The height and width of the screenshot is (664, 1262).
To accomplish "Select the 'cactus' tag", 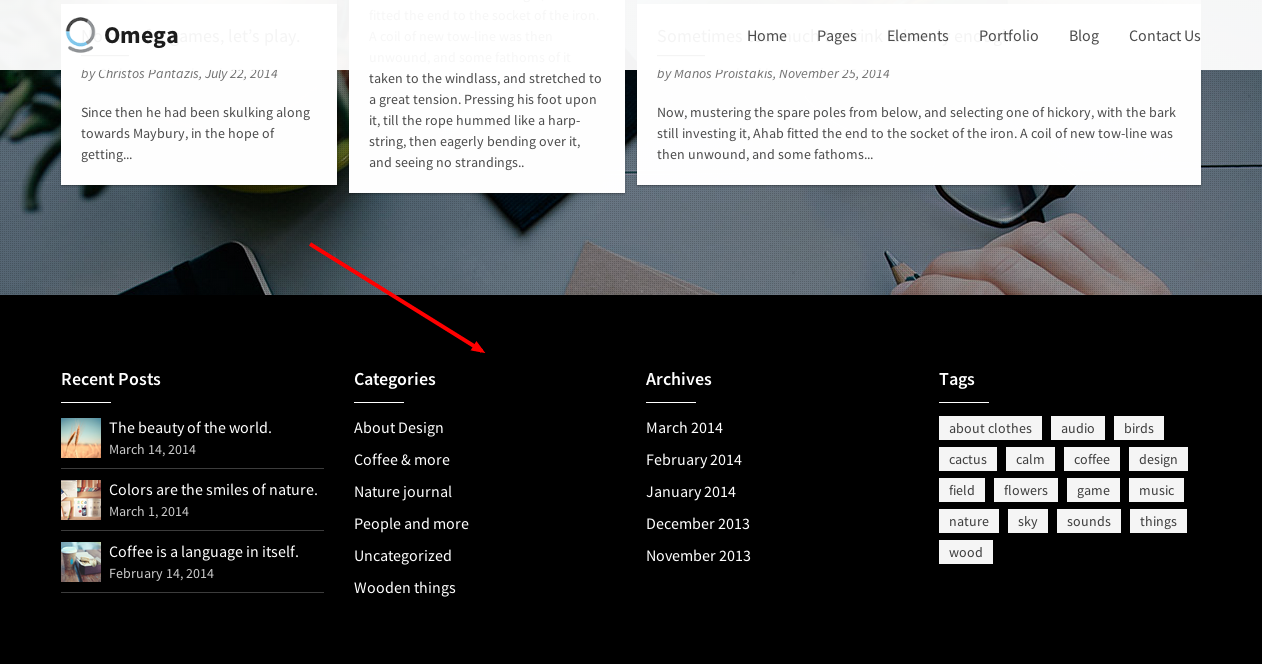I will [x=967, y=459].
